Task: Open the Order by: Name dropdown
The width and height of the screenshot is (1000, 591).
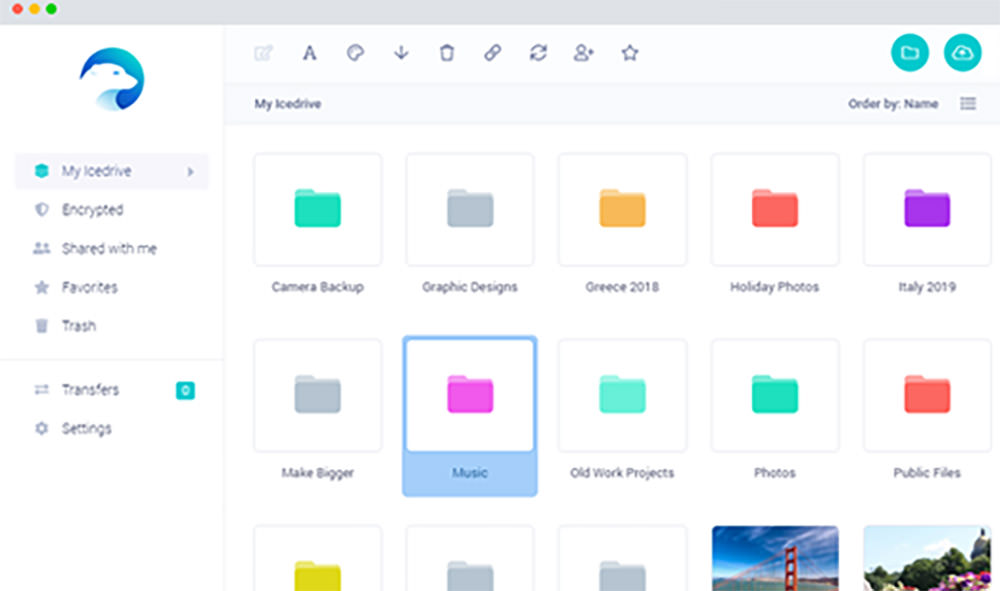Action: 893,103
